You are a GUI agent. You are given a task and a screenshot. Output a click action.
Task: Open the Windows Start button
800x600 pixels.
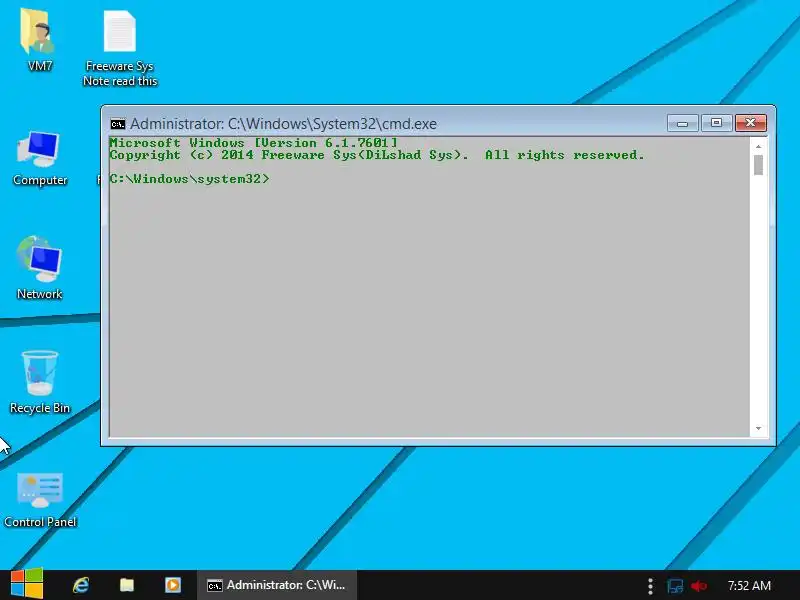(27, 585)
